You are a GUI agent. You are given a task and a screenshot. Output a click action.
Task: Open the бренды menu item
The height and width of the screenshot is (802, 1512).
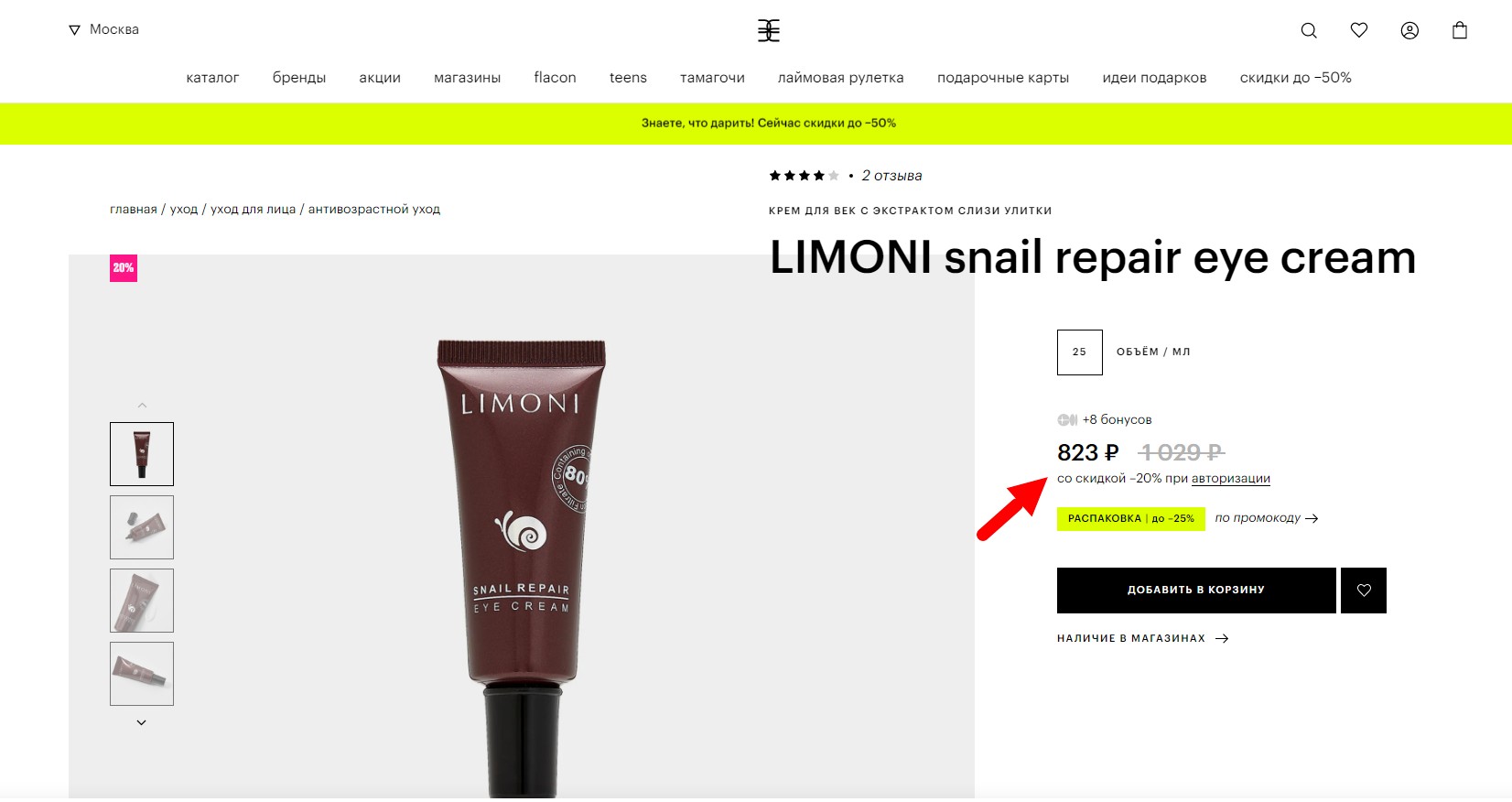[299, 78]
